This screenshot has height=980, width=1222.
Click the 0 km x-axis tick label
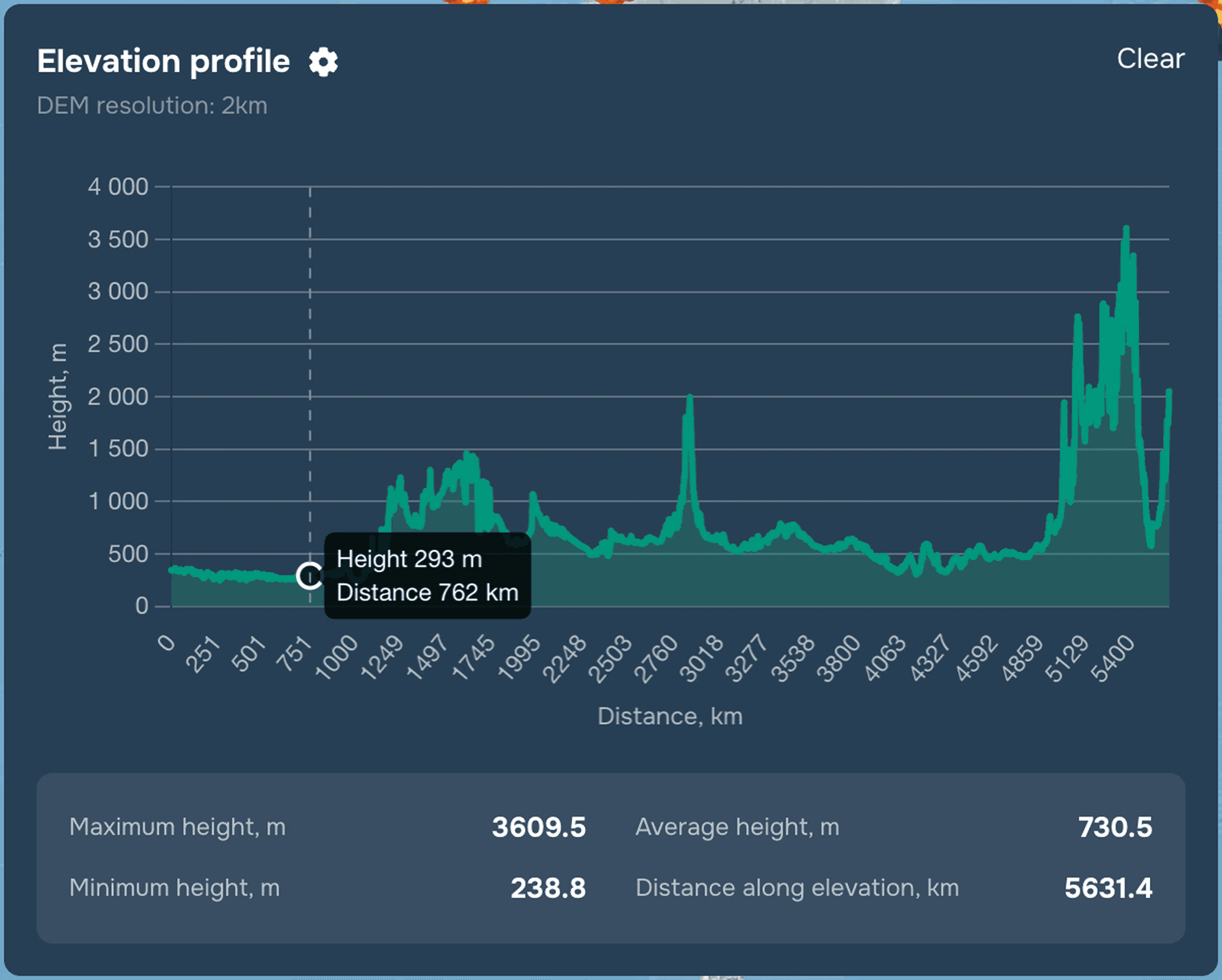tap(167, 643)
